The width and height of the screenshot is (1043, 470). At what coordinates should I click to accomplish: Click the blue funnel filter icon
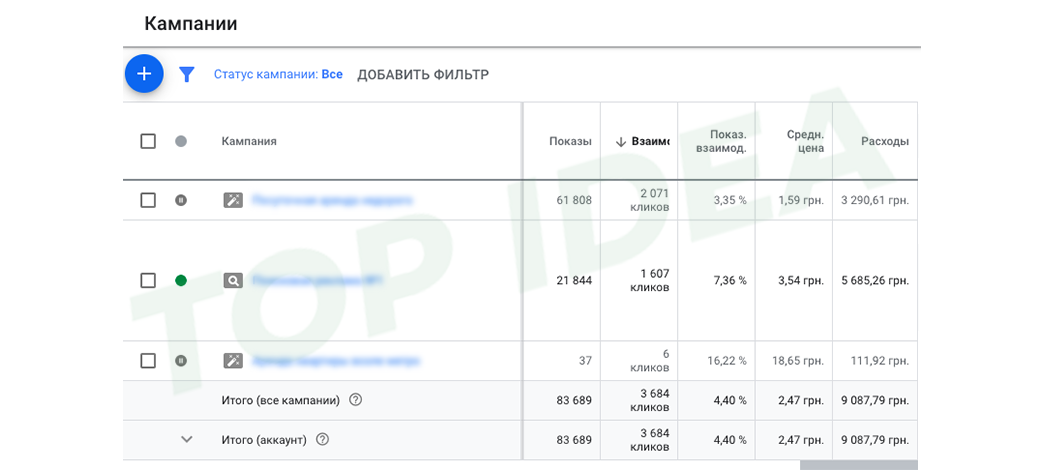click(187, 75)
